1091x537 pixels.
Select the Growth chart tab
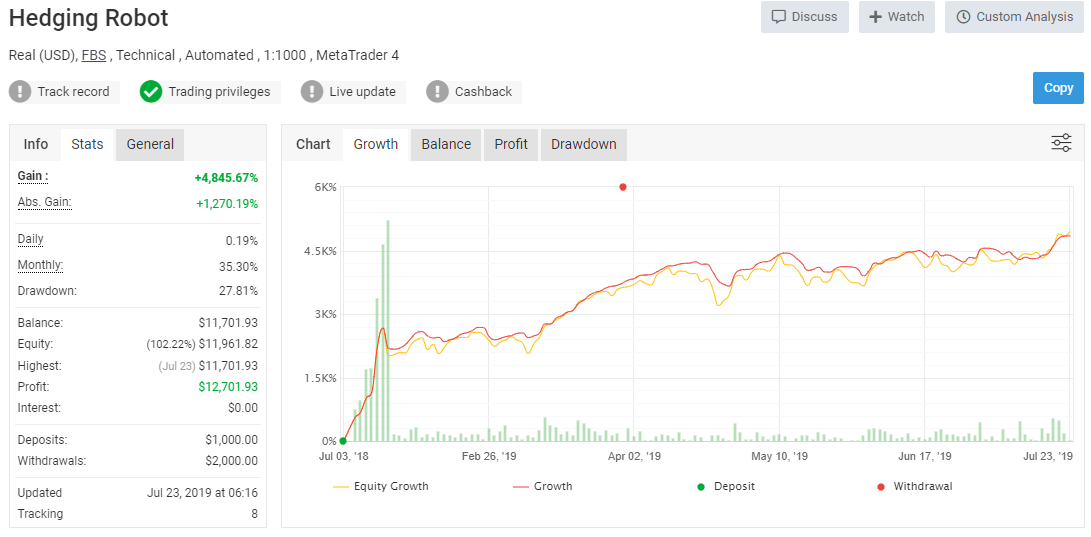pyautogui.click(x=376, y=144)
